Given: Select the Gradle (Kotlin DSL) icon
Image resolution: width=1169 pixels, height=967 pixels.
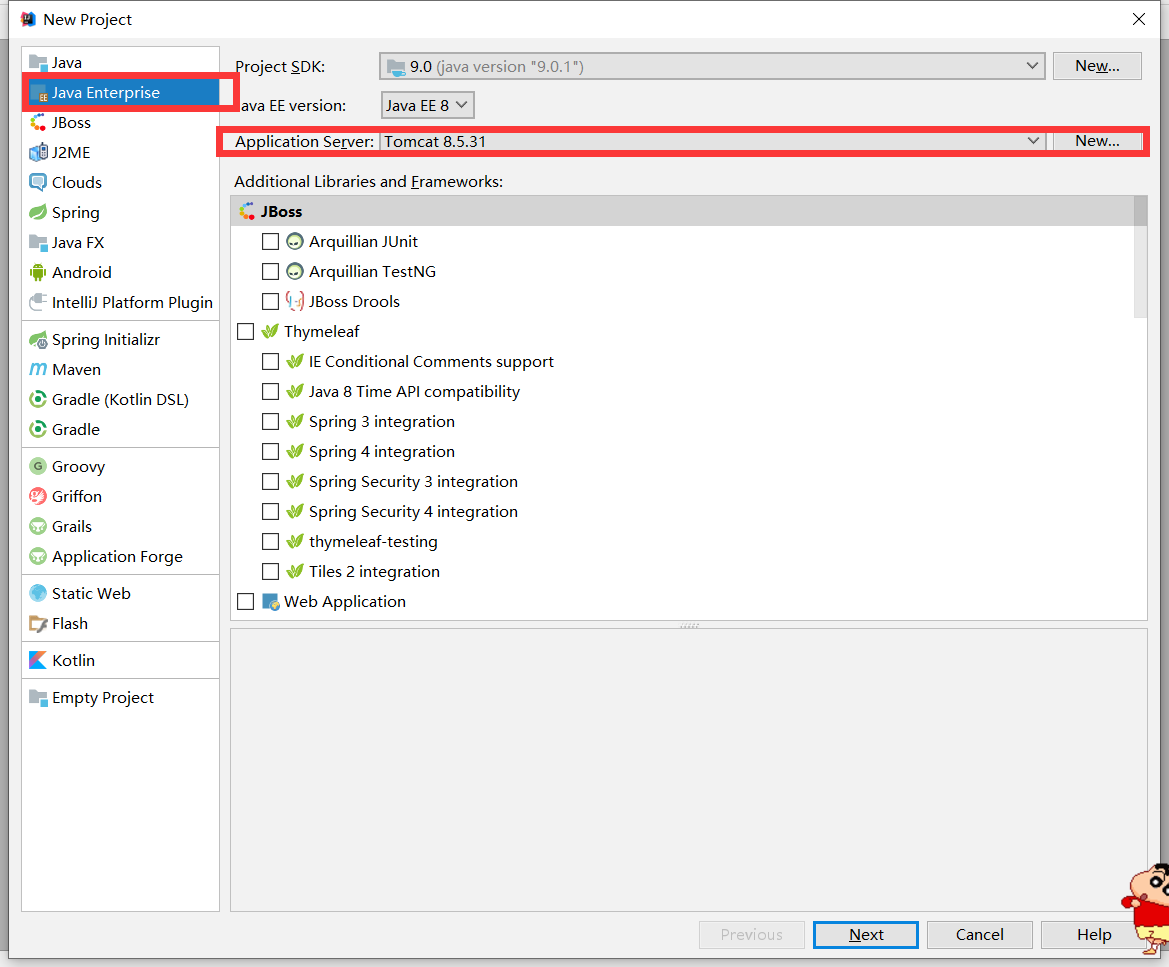Looking at the screenshot, I should click(x=38, y=400).
